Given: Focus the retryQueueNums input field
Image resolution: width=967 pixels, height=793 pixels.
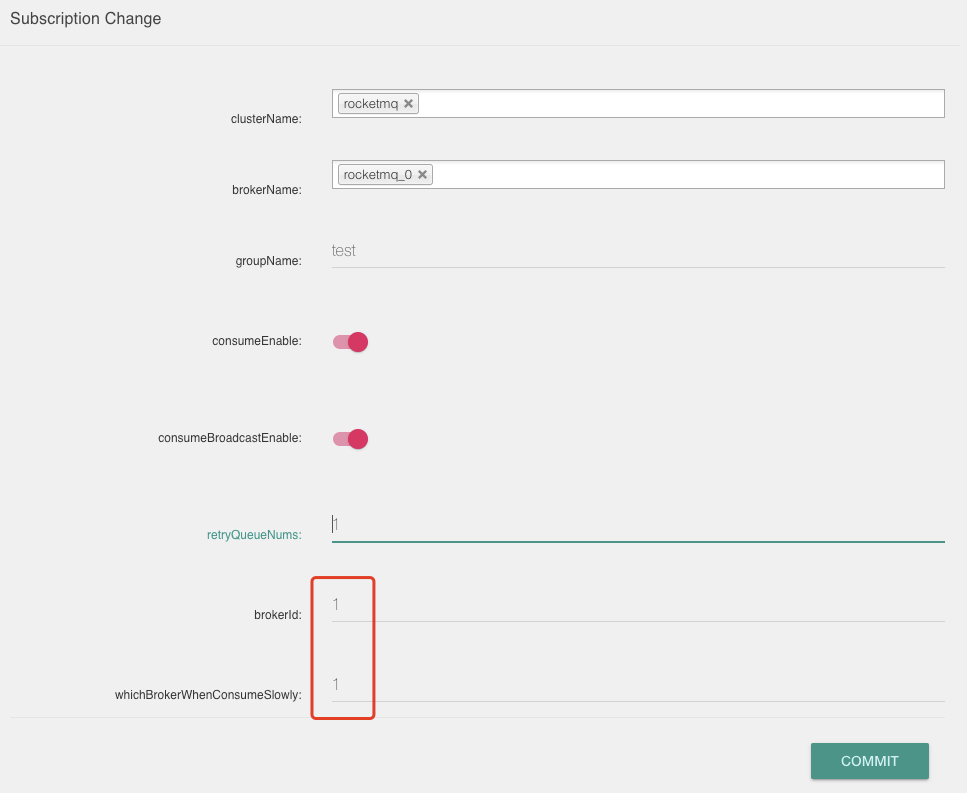Looking at the screenshot, I should click(638, 525).
